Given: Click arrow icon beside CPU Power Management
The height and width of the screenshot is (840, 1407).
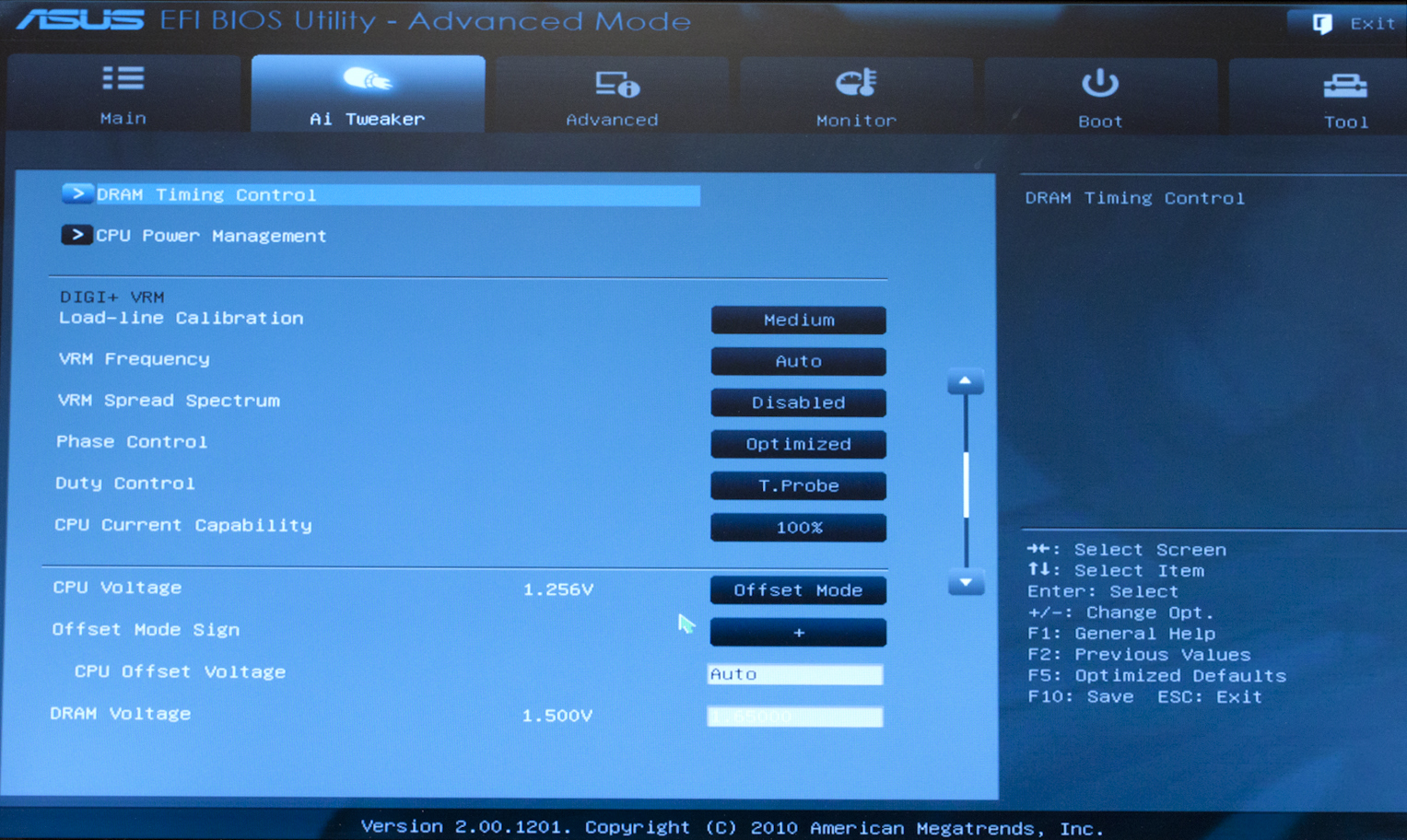Looking at the screenshot, I should 76,235.
